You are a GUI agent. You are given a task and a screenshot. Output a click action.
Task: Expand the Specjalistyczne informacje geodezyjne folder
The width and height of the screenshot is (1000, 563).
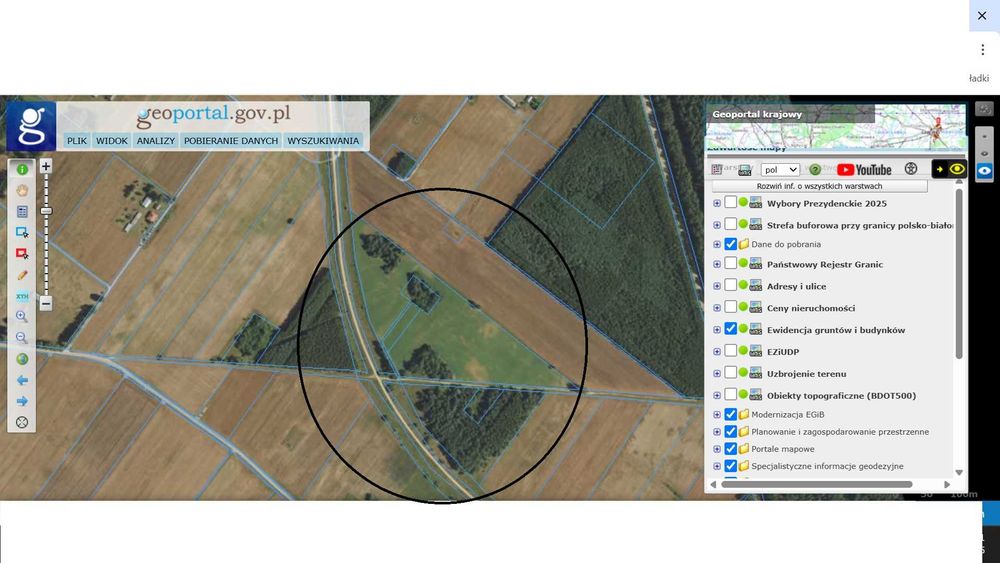pos(717,466)
